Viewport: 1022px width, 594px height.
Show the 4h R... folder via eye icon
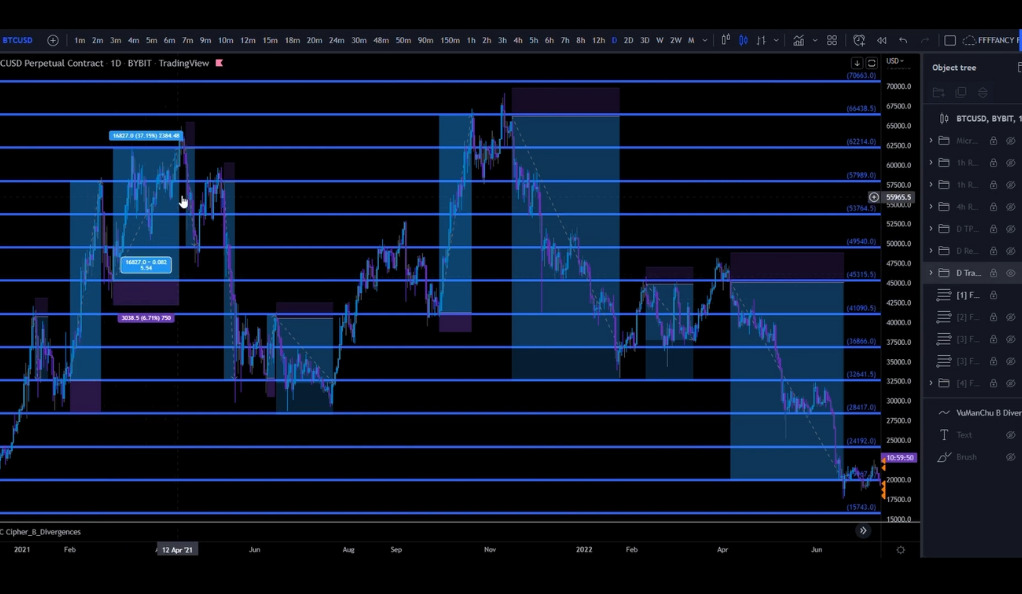click(x=1010, y=207)
